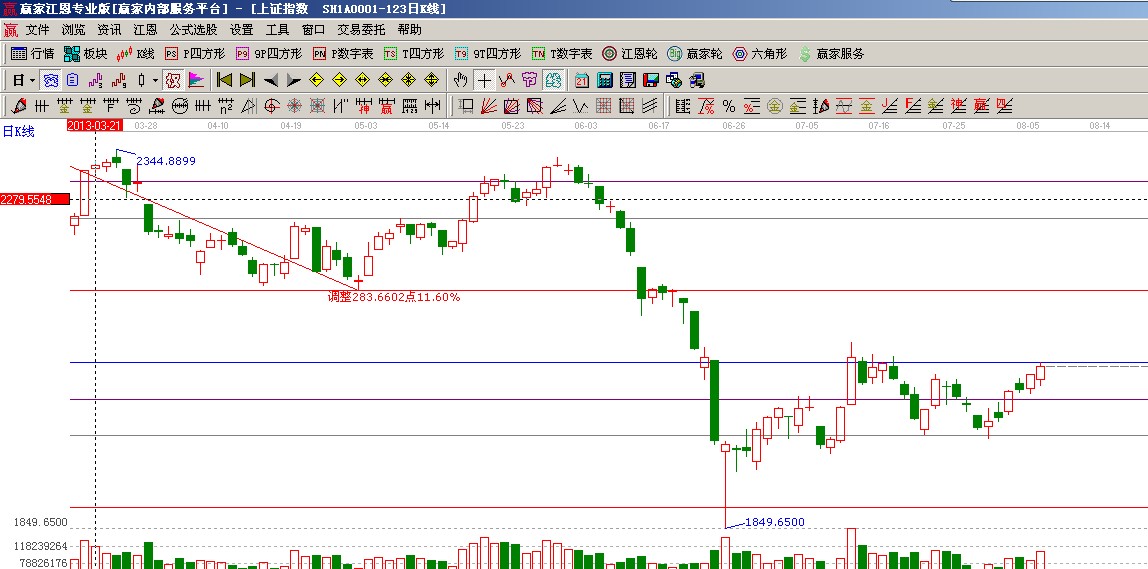Open the 公式选股 menu
Viewport: 1148px width, 569px height.
(x=193, y=30)
